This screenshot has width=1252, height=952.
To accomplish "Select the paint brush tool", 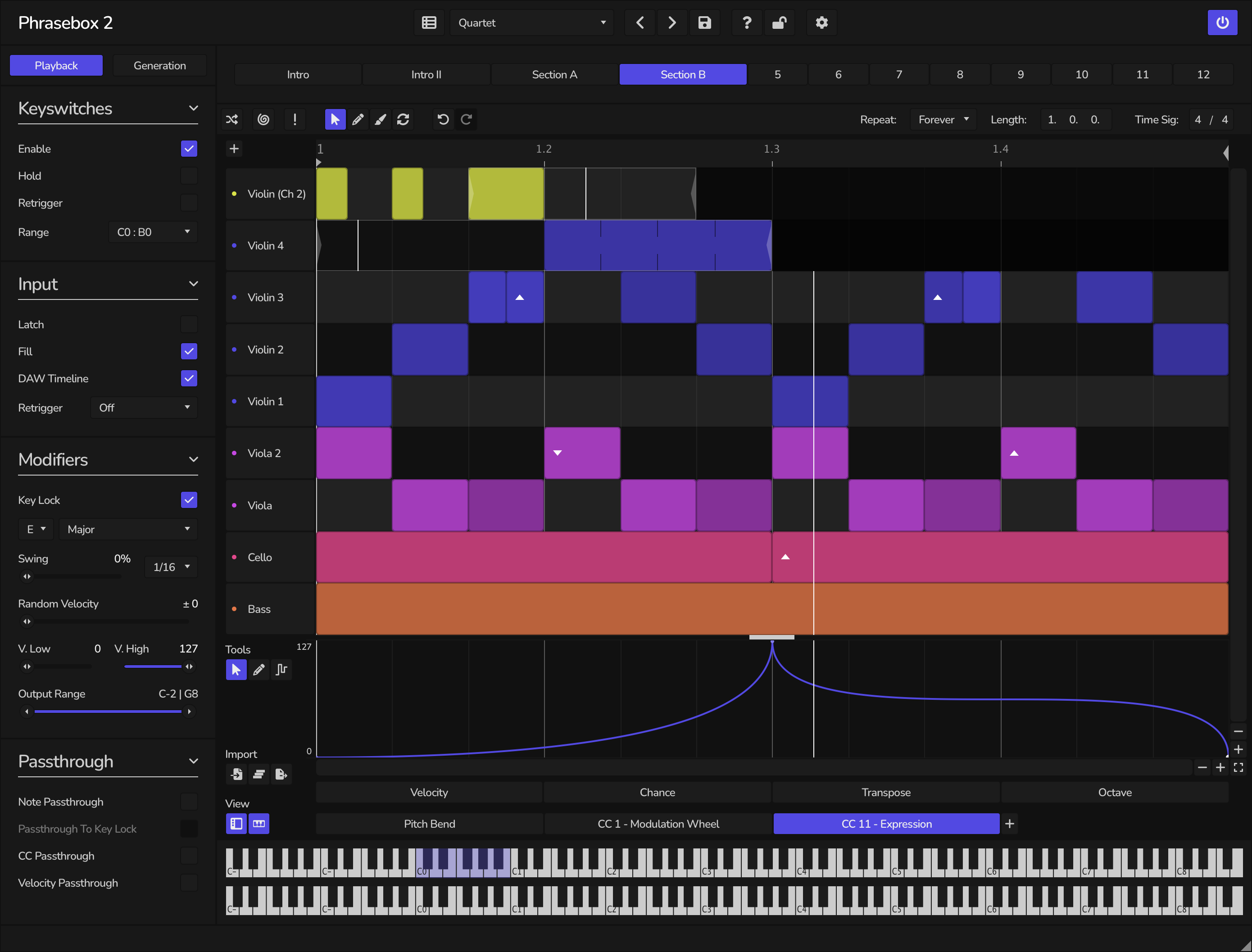I will pyautogui.click(x=380, y=120).
